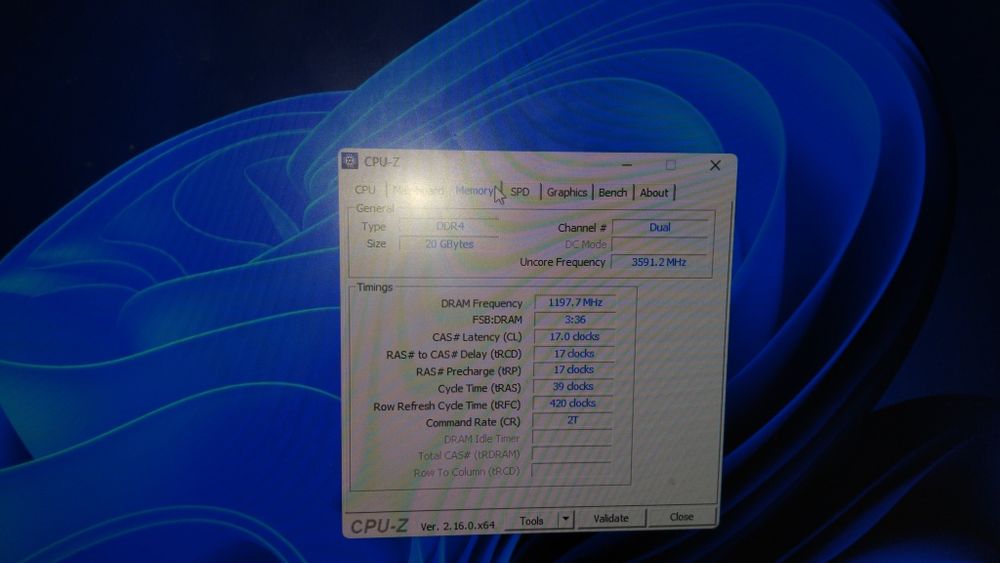
Task: Click the tRAS value 39 clocks
Action: tap(573, 386)
